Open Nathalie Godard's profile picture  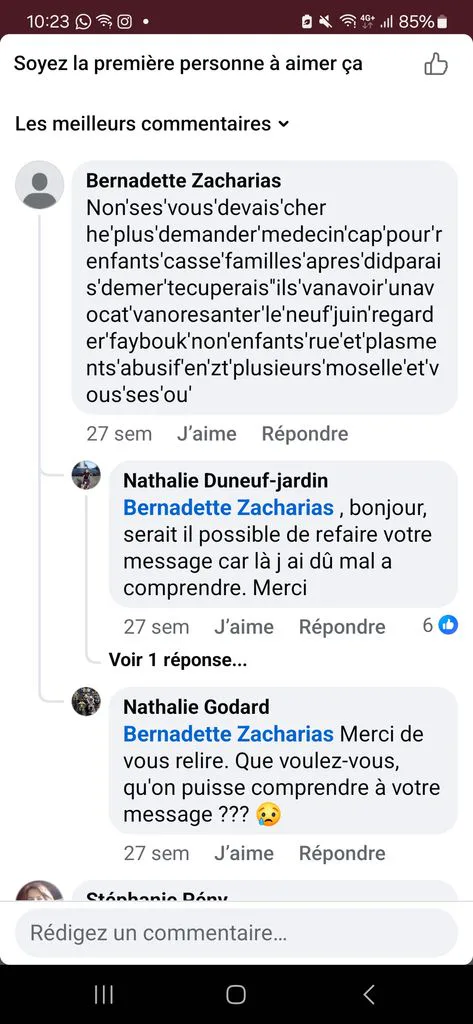pos(86,701)
